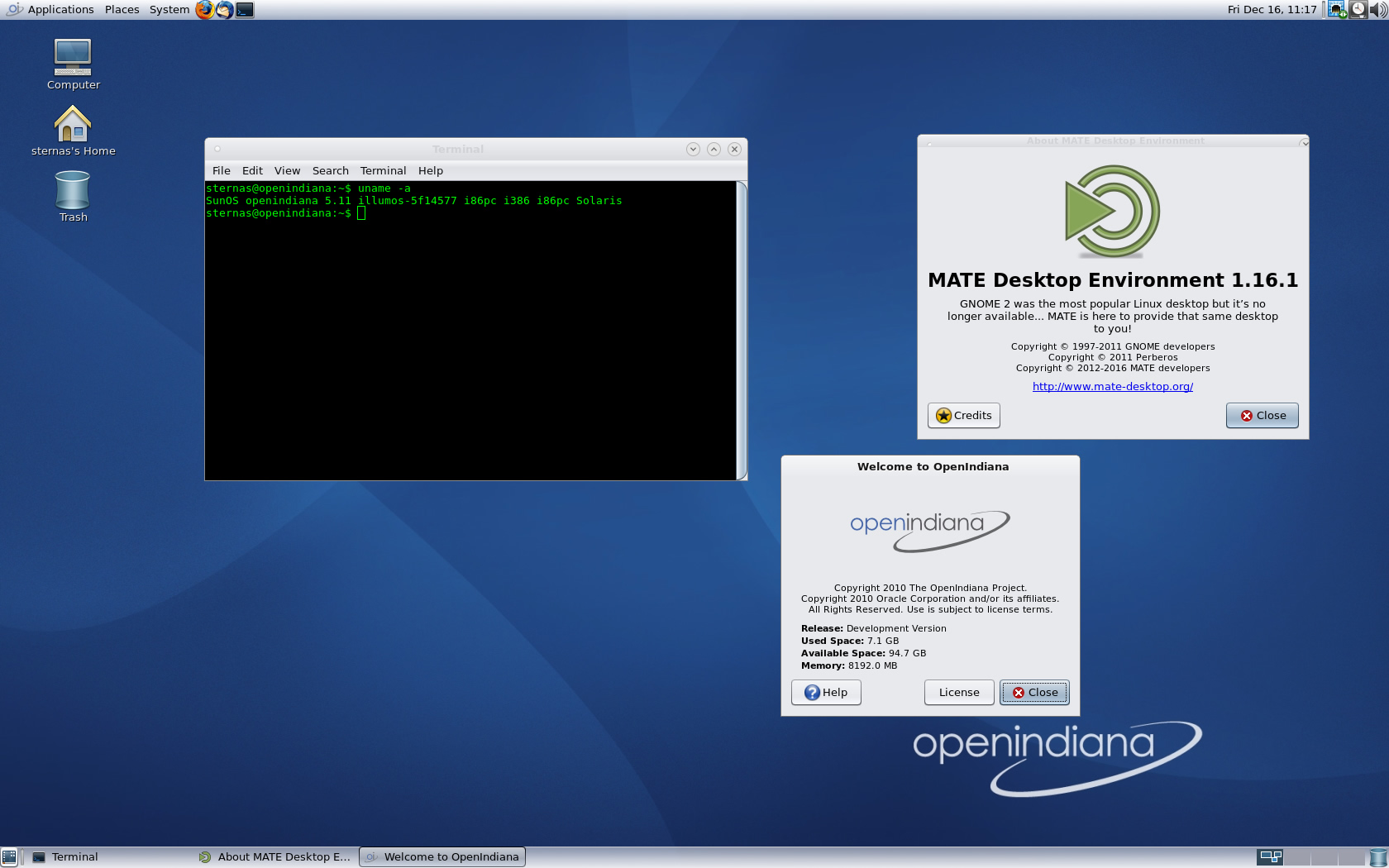Maximize the Terminal window
This screenshot has width=1389, height=868.
point(714,150)
